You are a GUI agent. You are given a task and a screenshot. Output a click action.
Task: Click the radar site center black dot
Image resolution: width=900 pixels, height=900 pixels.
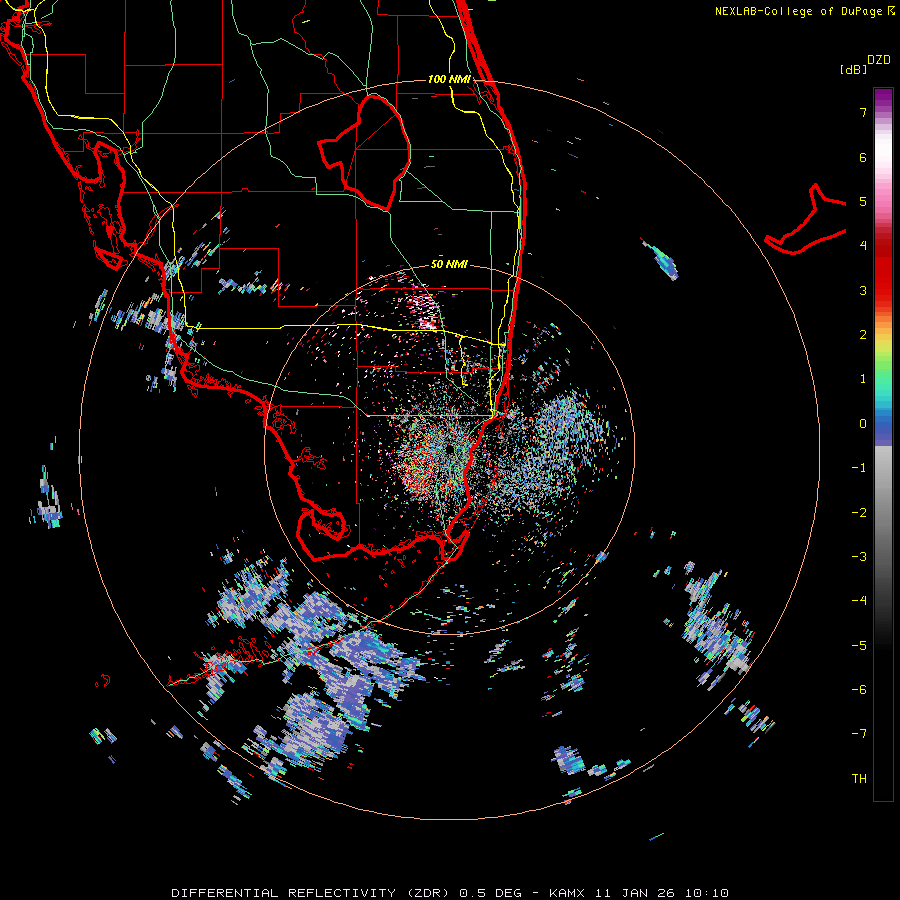tap(449, 448)
